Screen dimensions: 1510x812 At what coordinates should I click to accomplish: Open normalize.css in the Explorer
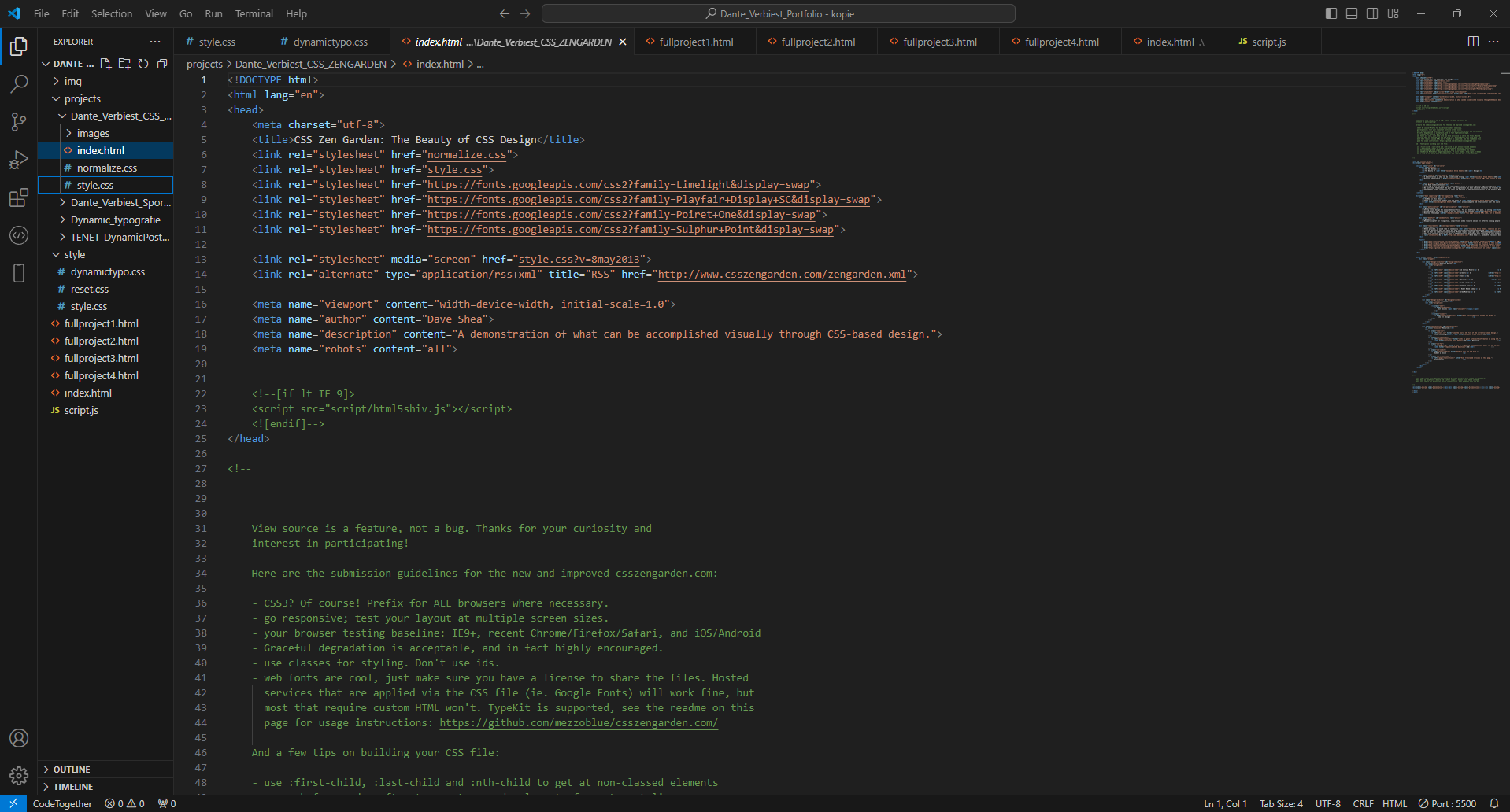point(105,168)
